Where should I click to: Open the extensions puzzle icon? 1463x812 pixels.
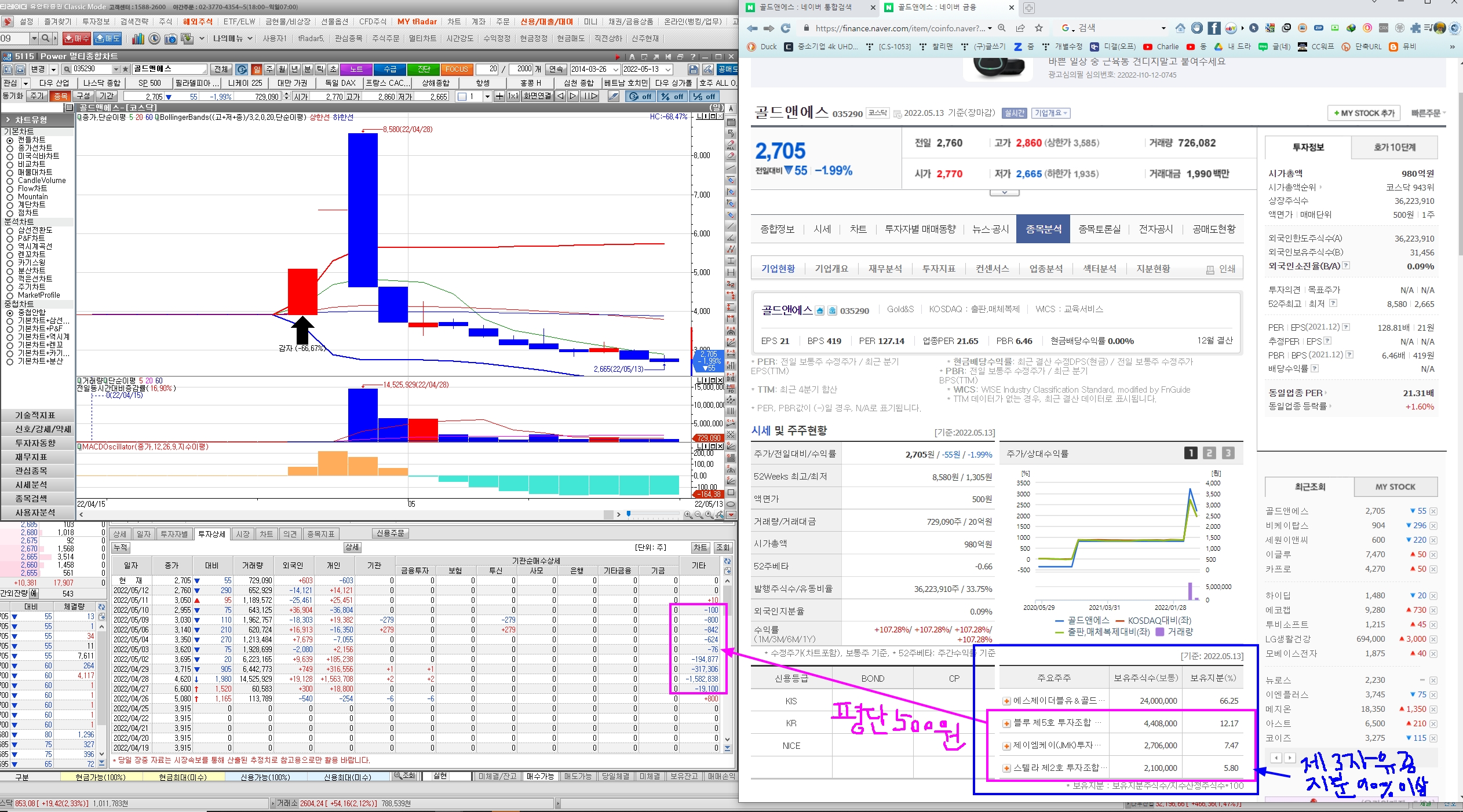tap(1416, 28)
